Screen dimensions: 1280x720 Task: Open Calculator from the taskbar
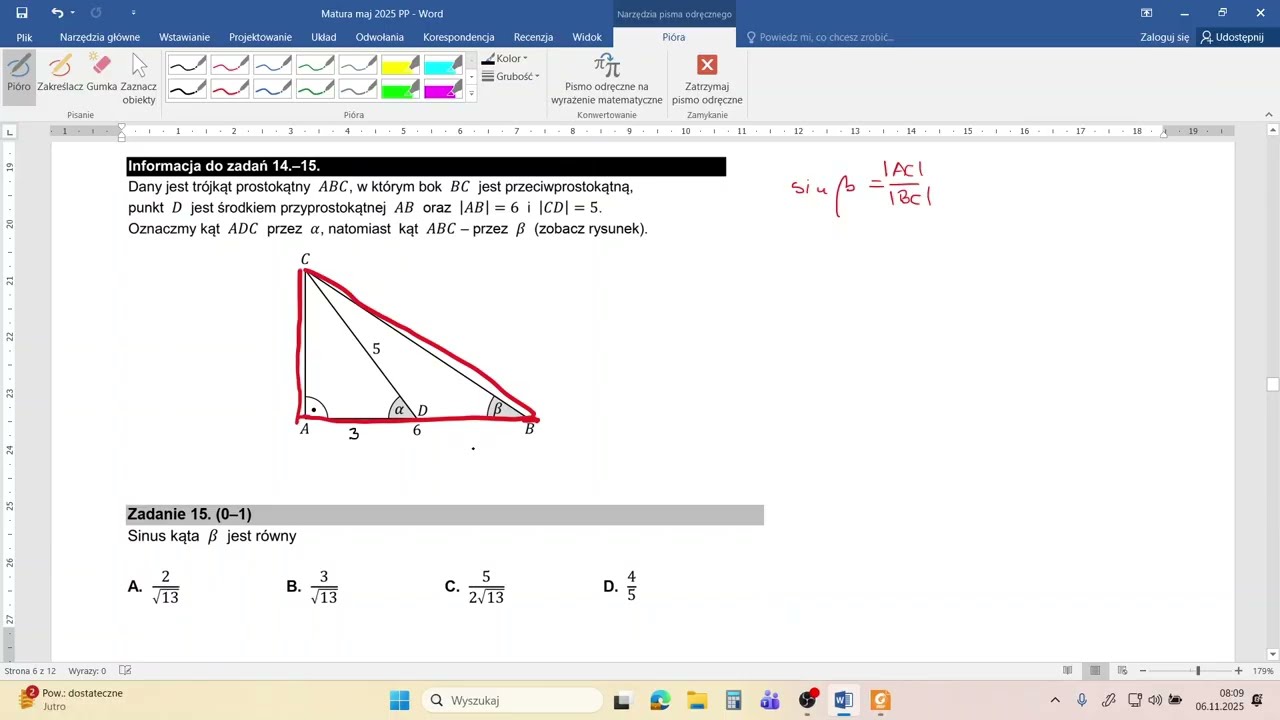(x=733, y=700)
